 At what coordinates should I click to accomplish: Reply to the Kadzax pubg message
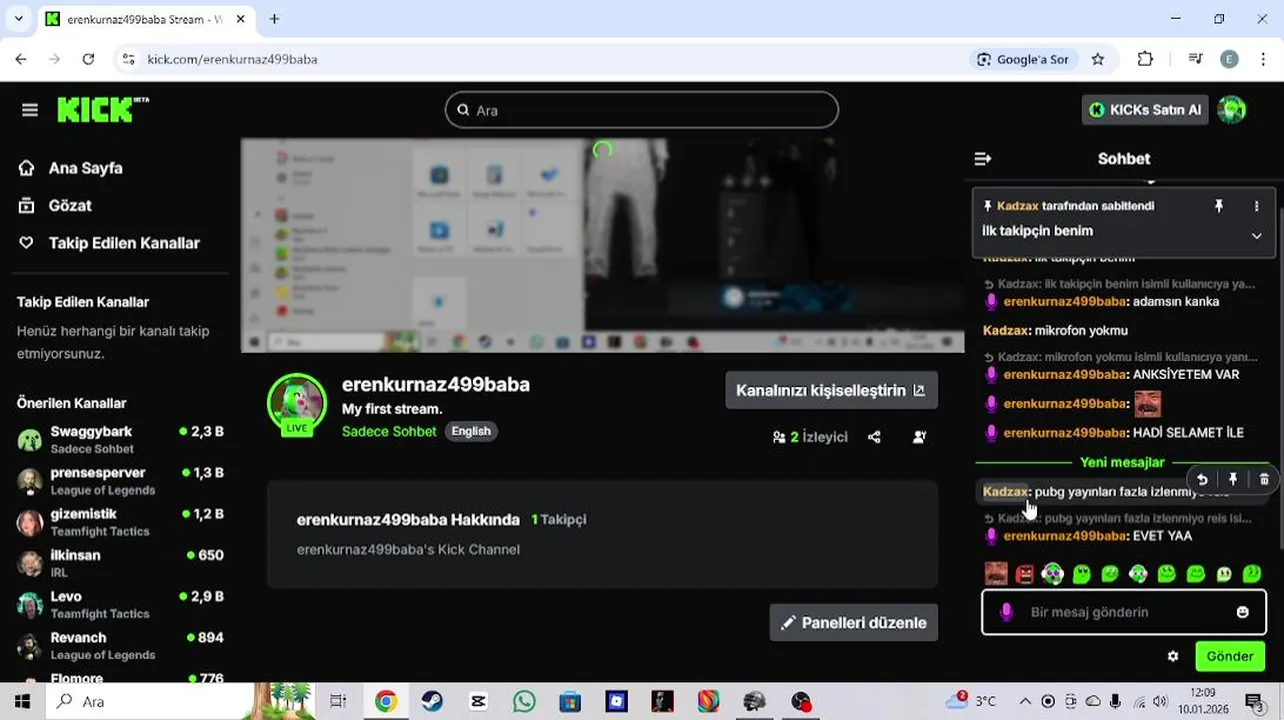pyautogui.click(x=1202, y=480)
